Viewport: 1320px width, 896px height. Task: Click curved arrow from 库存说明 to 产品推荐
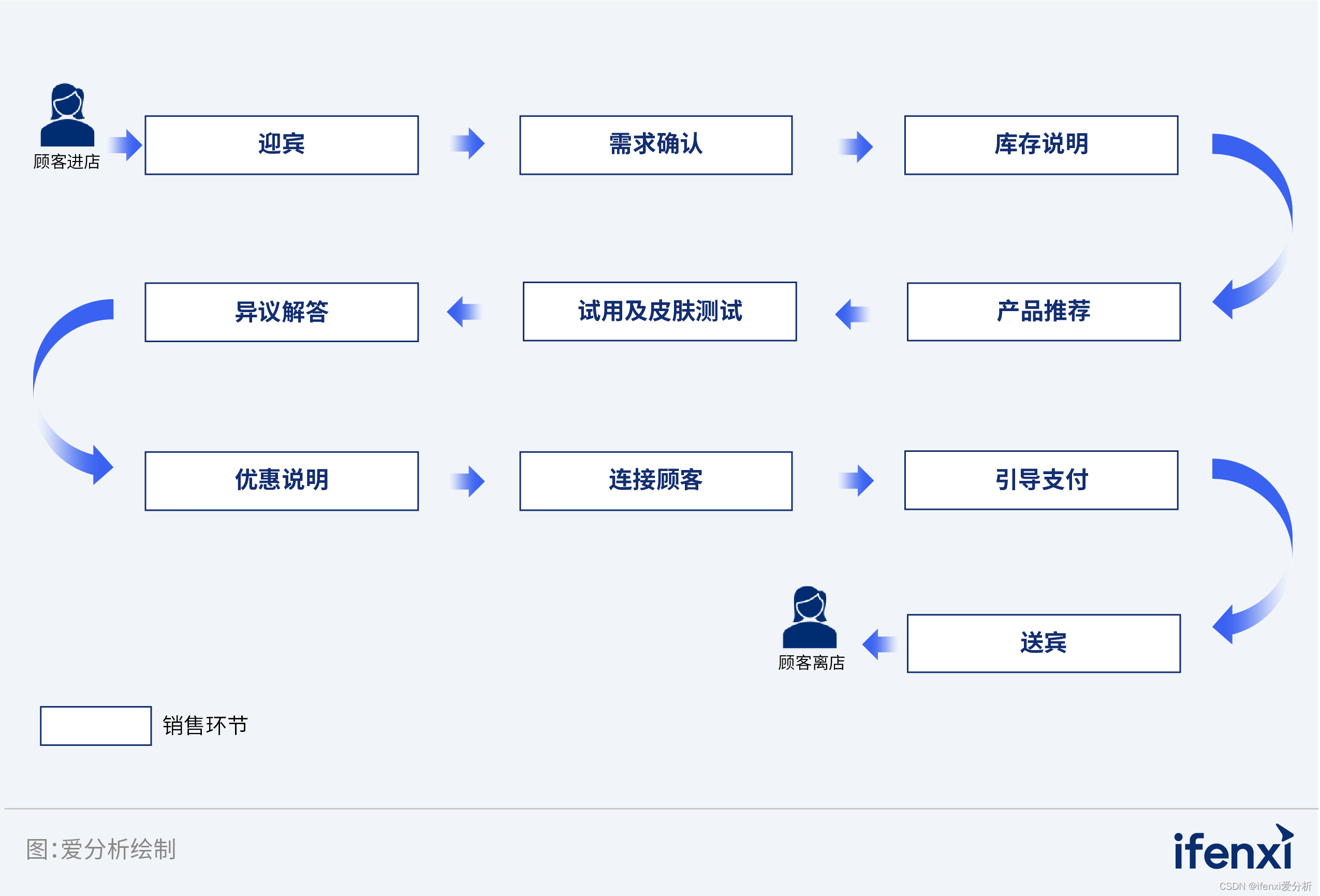pos(1252,226)
